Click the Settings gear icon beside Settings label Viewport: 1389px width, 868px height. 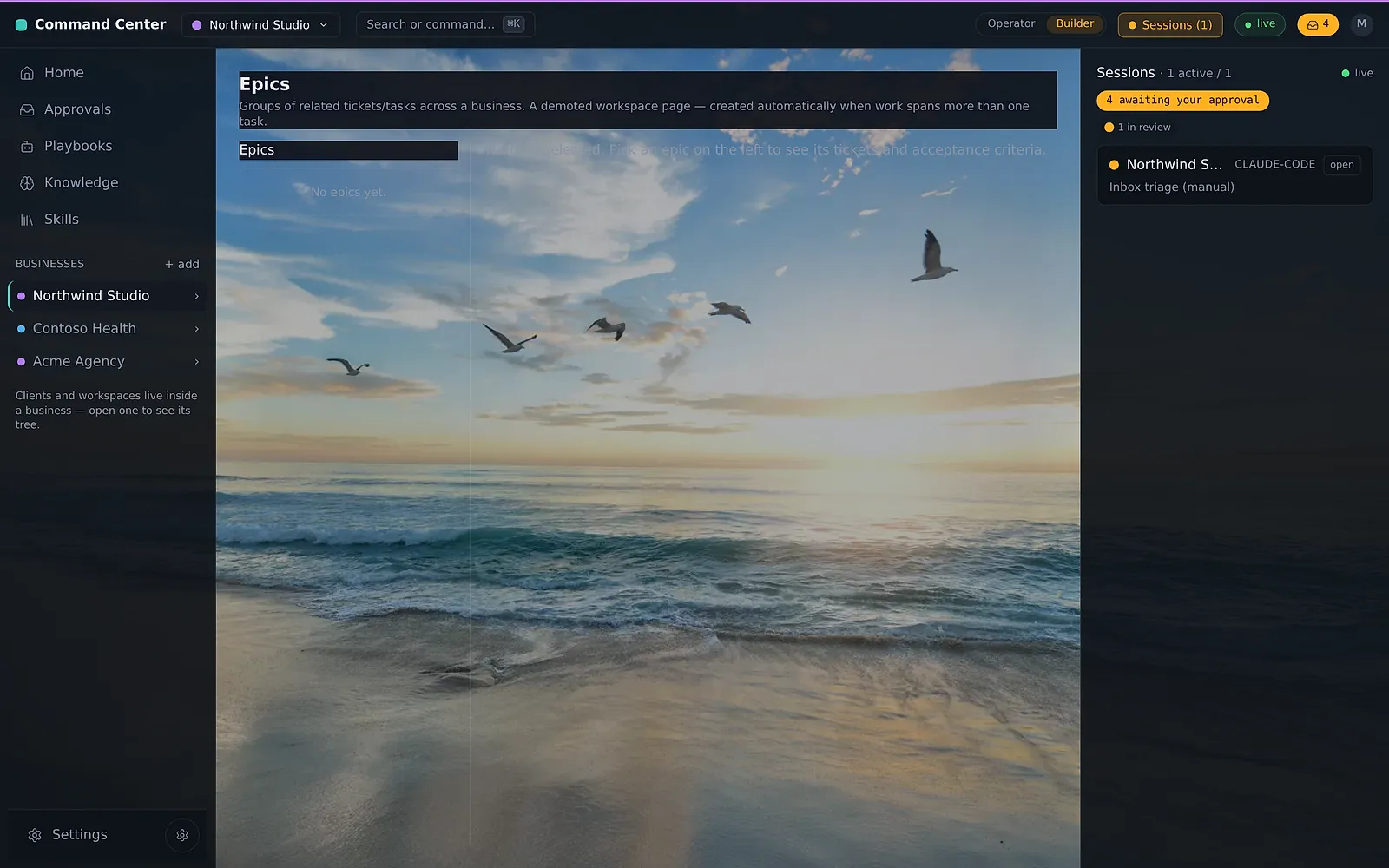[35, 835]
